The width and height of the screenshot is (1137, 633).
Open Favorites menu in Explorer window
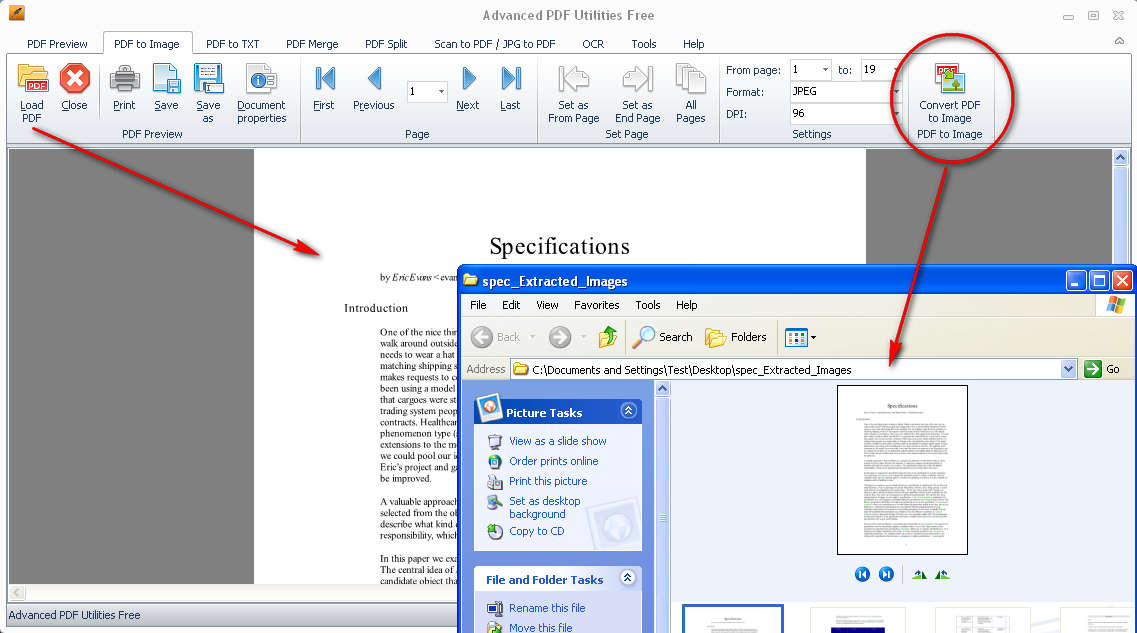click(596, 305)
